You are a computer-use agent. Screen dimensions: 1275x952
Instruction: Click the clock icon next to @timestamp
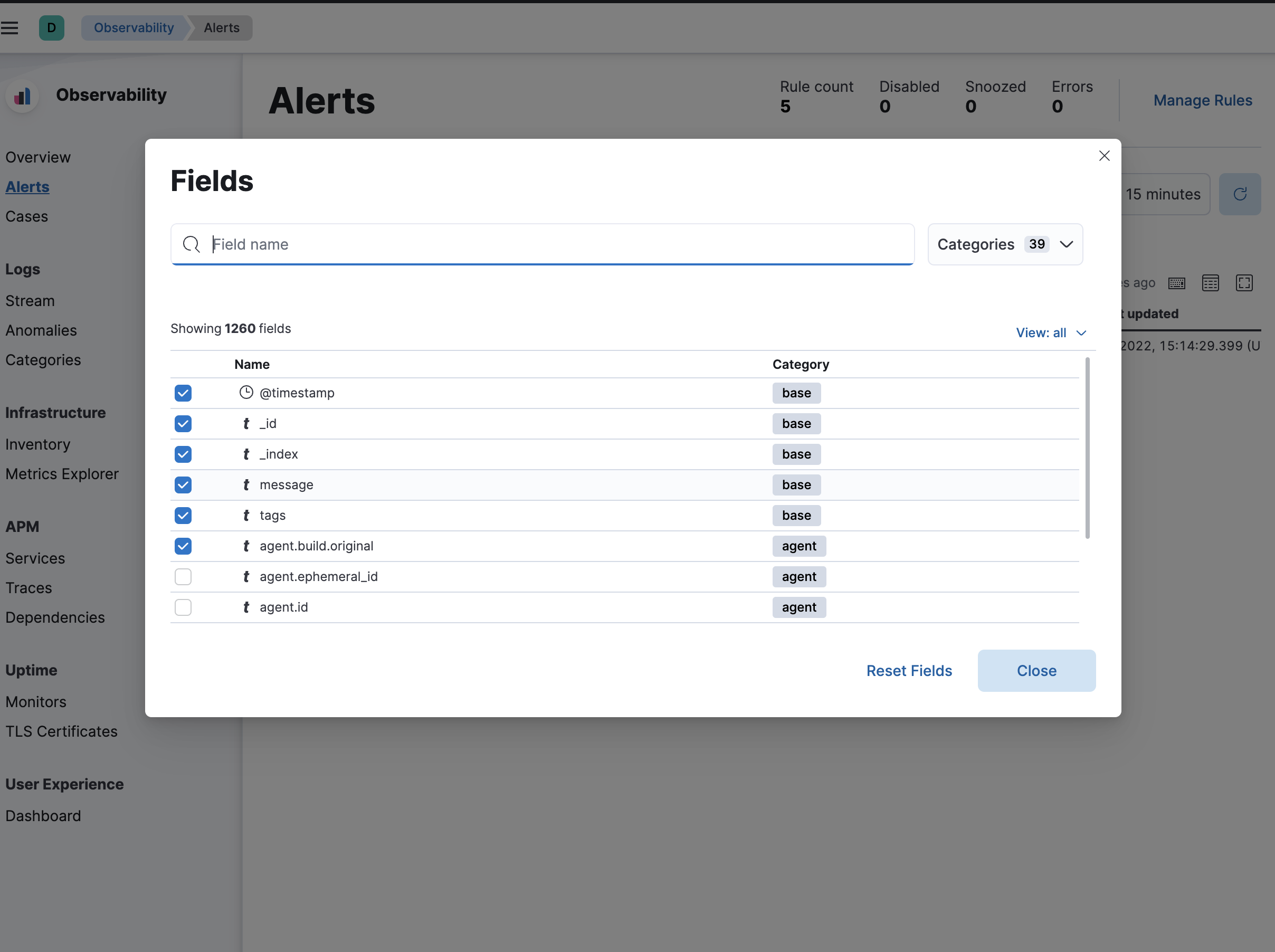pos(245,393)
